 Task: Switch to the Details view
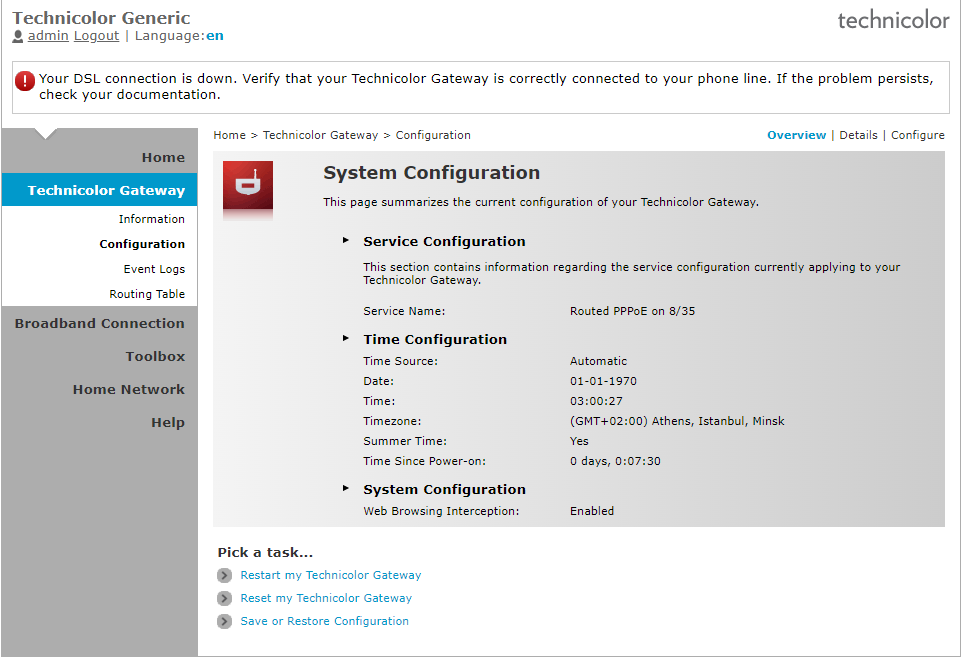click(x=858, y=135)
